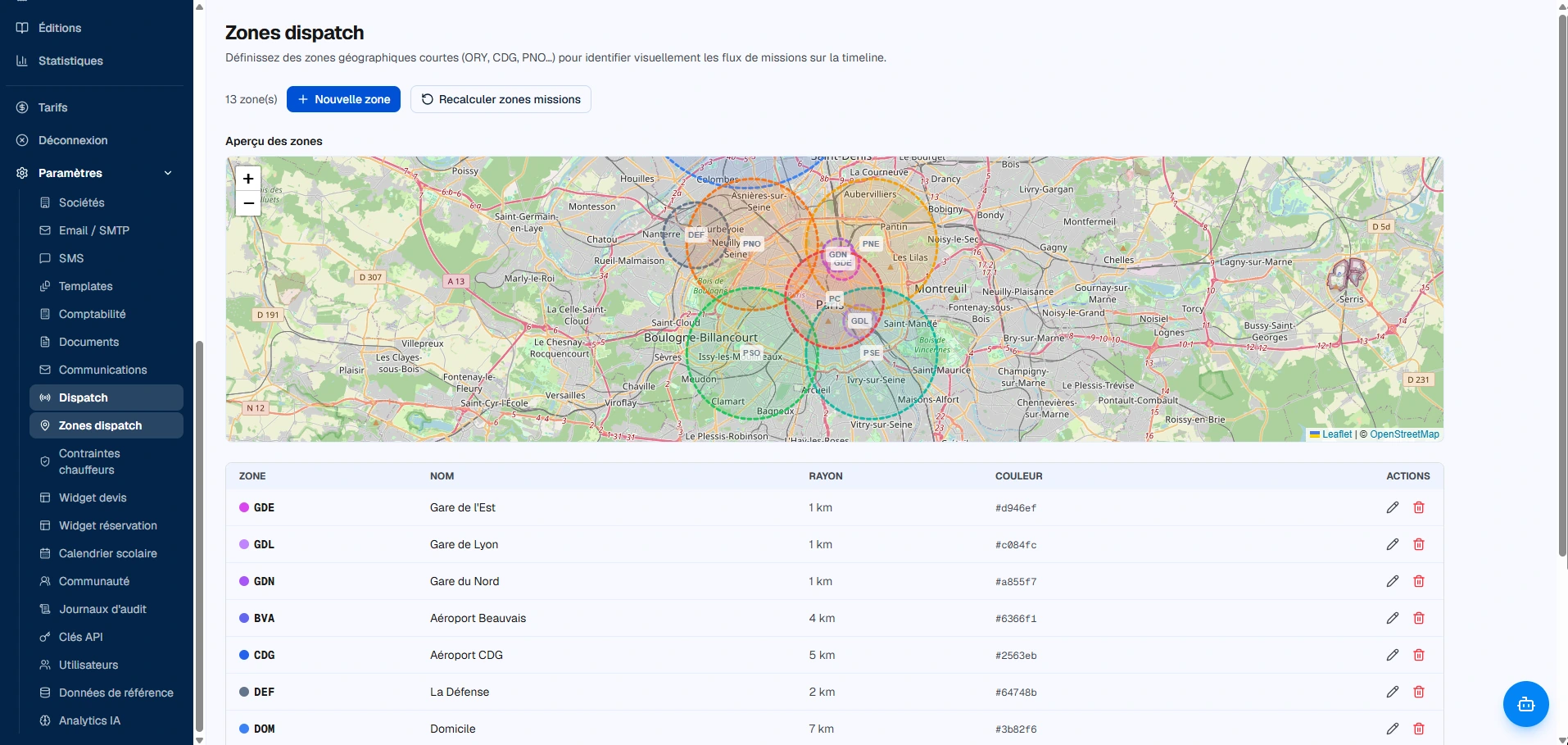Zoom out on the zones map
Screen dimensions: 1568x745
248,203
